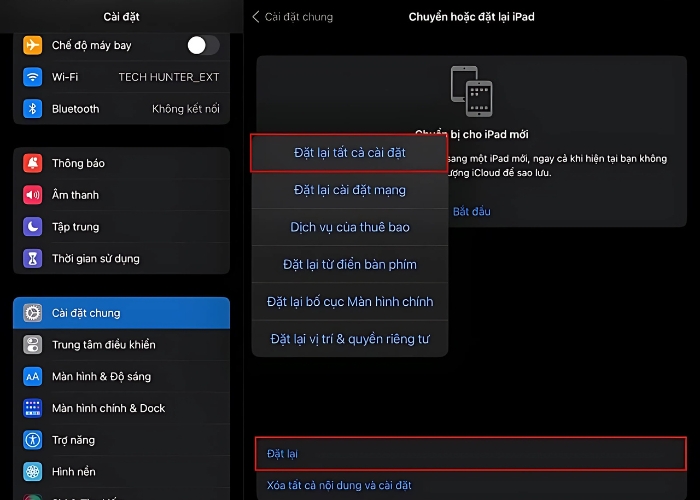Open Thời gian sử dụng hourglass icon

pos(33,259)
